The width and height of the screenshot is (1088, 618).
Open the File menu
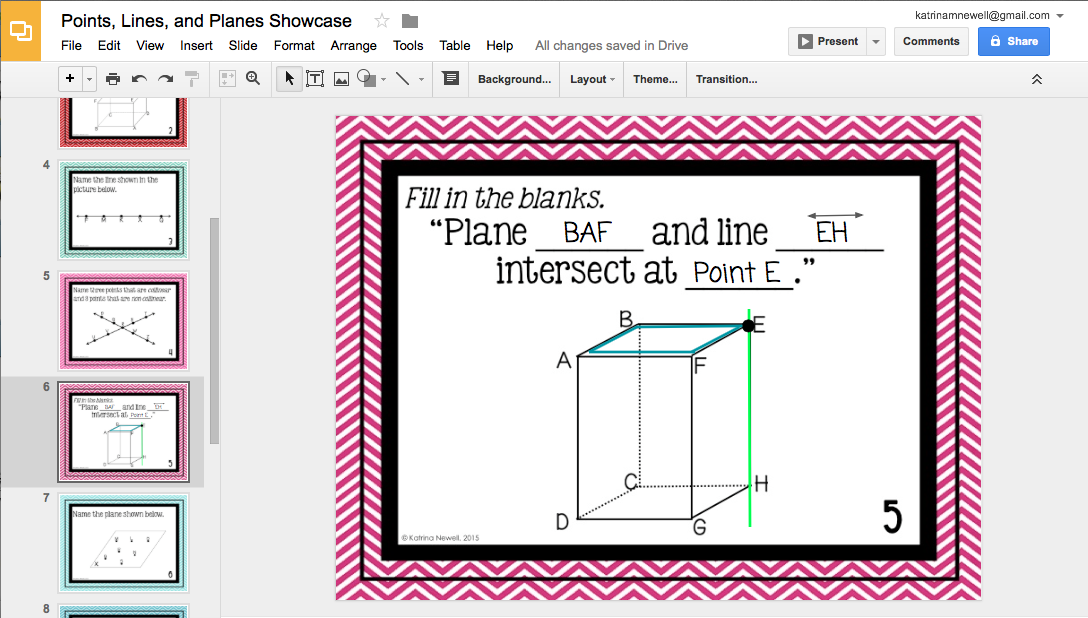[71, 46]
